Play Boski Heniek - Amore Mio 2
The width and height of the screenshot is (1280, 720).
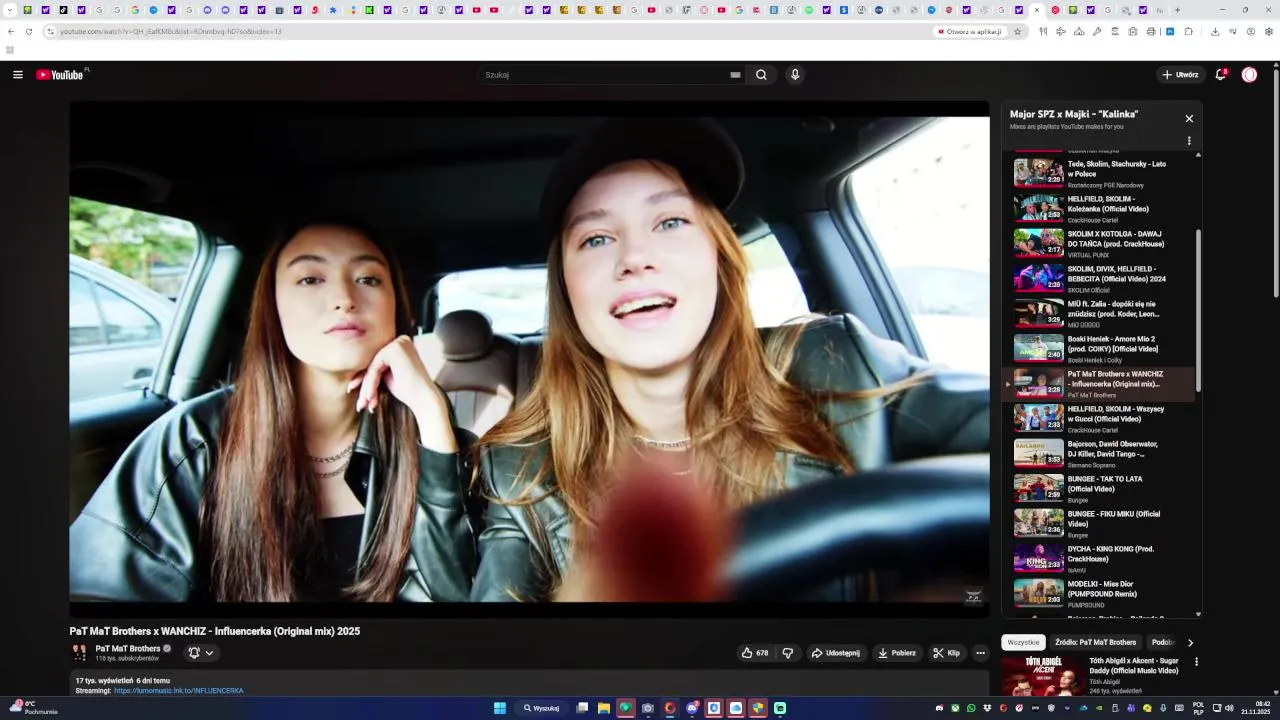click(x=1098, y=348)
